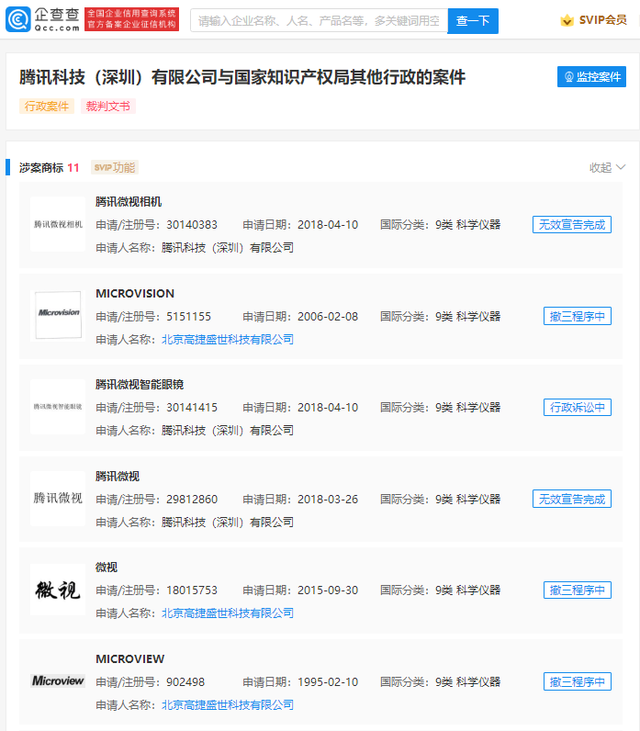Click application date 1995-02-10
Viewport: 640px width, 731px height.
[x=328, y=682]
